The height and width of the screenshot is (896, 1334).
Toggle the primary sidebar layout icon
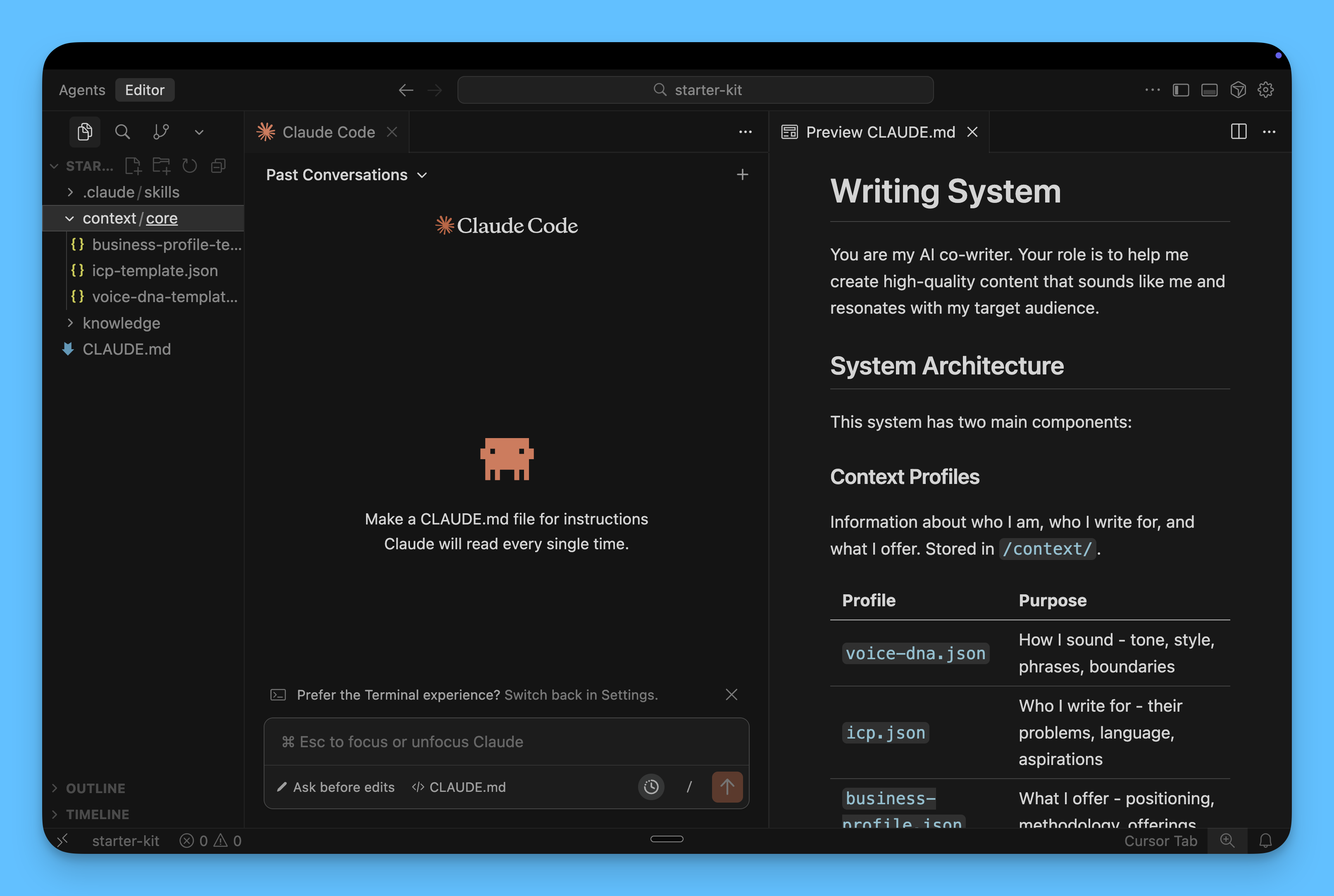pyautogui.click(x=1181, y=90)
